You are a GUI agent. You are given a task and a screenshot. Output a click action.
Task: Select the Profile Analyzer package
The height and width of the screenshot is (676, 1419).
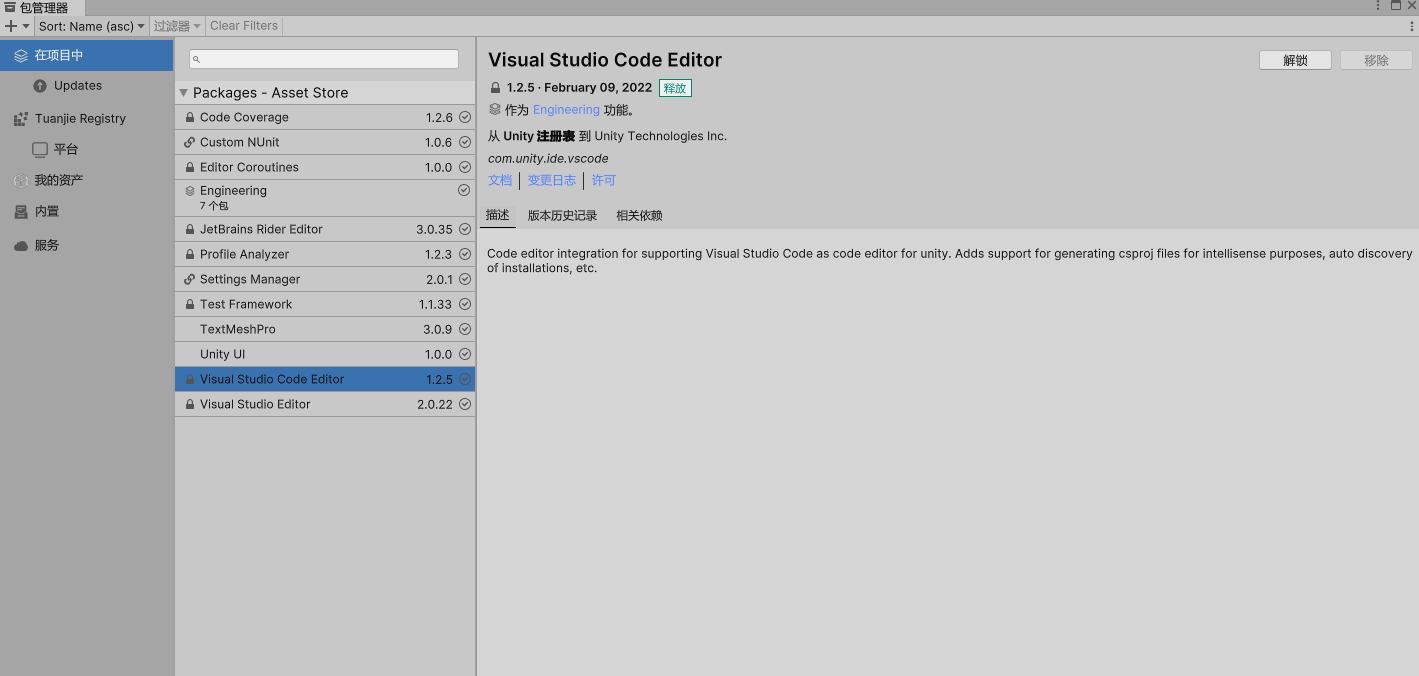(x=325, y=254)
